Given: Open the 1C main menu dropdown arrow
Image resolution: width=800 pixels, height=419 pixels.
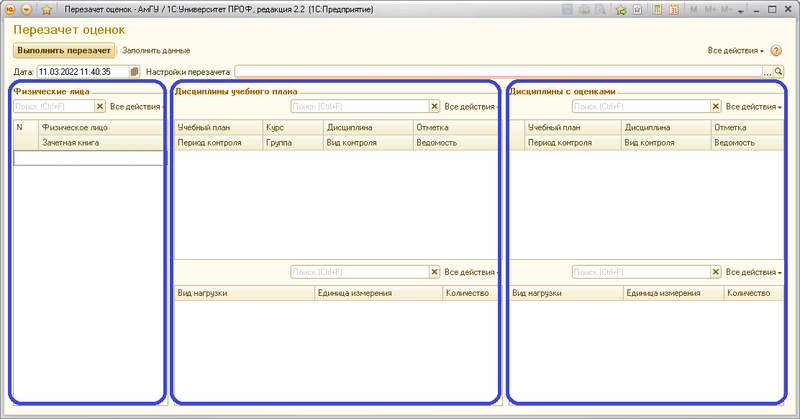Looking at the screenshot, I should (26, 9).
